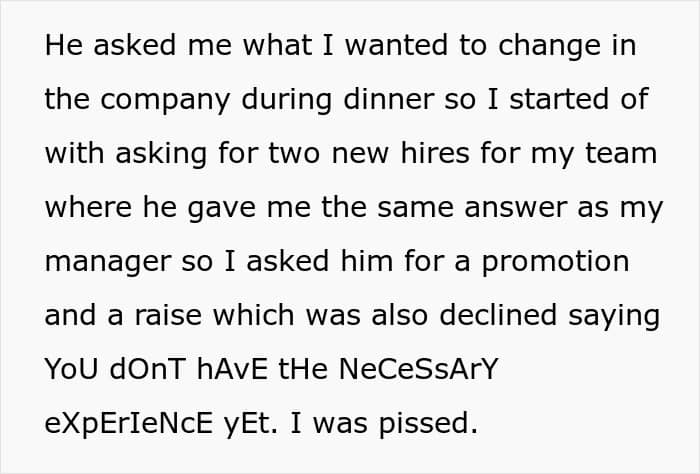Screen dimensions: 700x474
Task: Click the word "eXpErIeNcE"
Action: pyautogui.click(x=129, y=423)
